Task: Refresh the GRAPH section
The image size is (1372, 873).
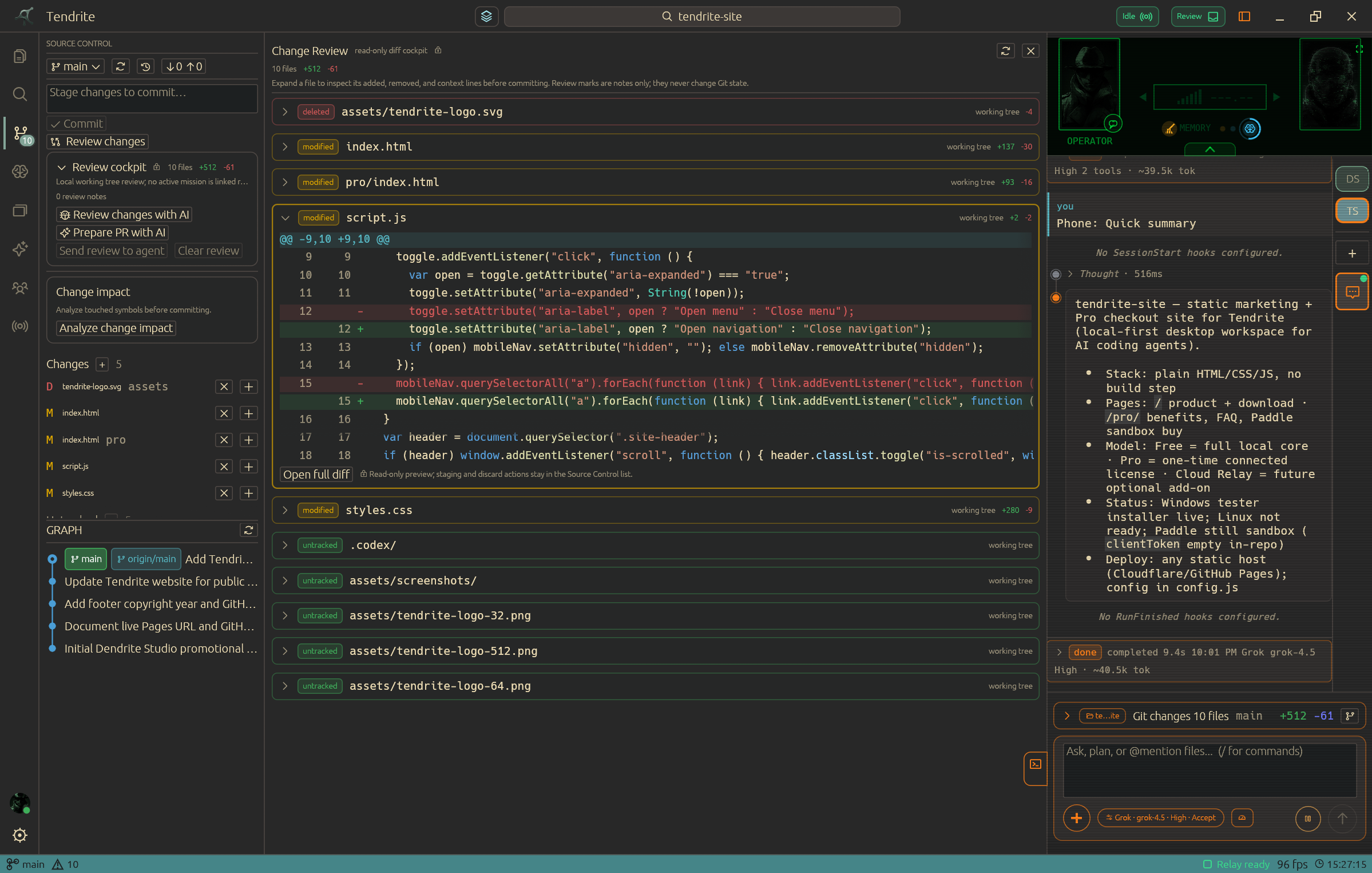Action: tap(248, 530)
